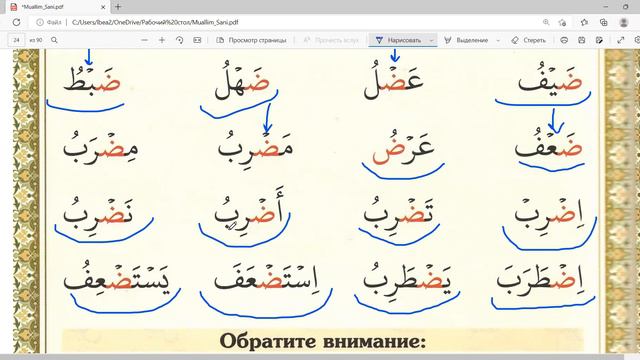Viewport: 640px width, 360px height.
Task: Close the Muallim_Sani.pdf tab
Action: click(x=103, y=7)
